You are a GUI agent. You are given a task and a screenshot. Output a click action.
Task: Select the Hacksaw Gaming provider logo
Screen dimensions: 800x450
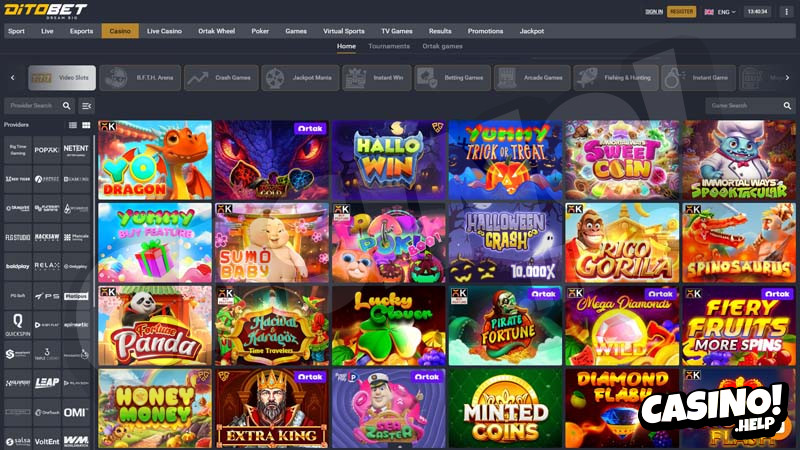click(47, 237)
